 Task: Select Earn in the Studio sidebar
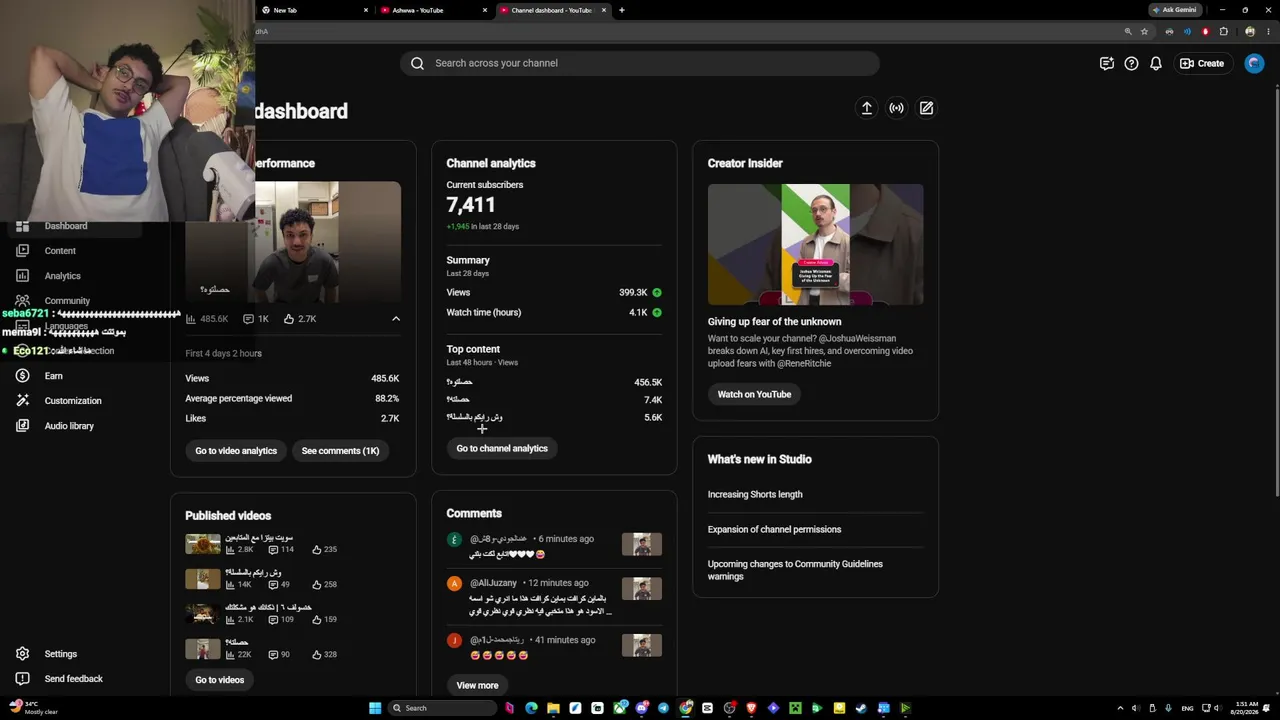point(53,376)
